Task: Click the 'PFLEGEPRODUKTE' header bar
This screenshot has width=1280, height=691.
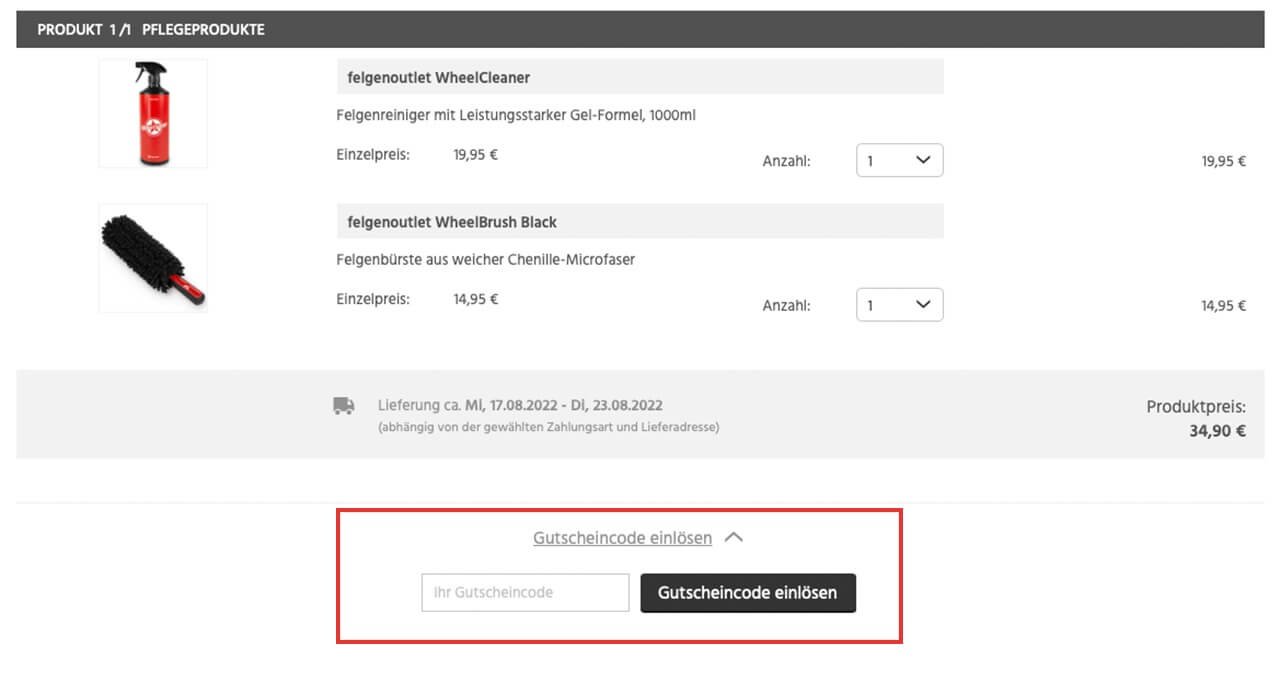Action: coord(203,30)
